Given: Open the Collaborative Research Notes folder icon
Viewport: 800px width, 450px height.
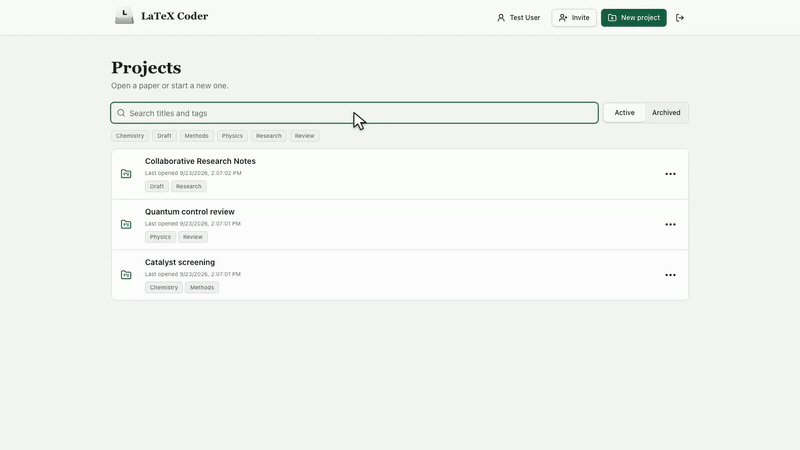Looking at the screenshot, I should tap(126, 174).
